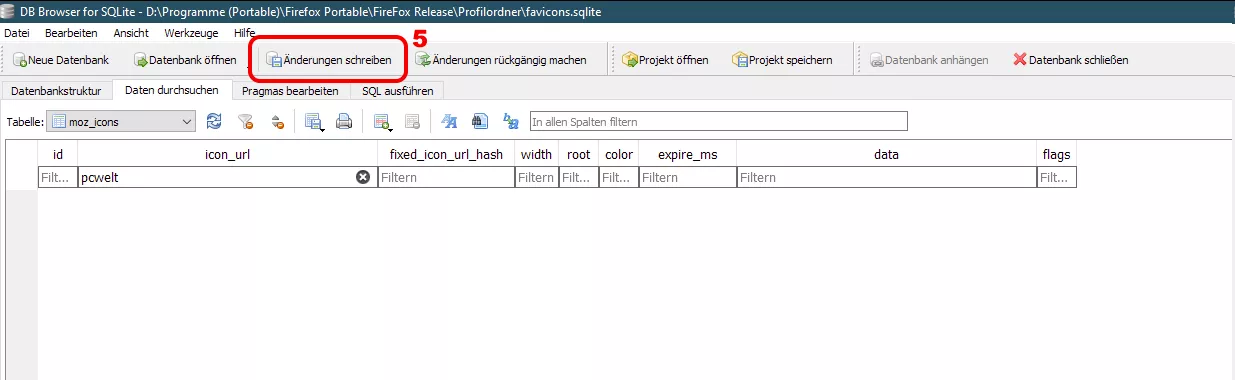This screenshot has height=380, width=1235.
Task: Click Datenbank anhängen toolbar button
Action: pyautogui.click(x=930, y=60)
